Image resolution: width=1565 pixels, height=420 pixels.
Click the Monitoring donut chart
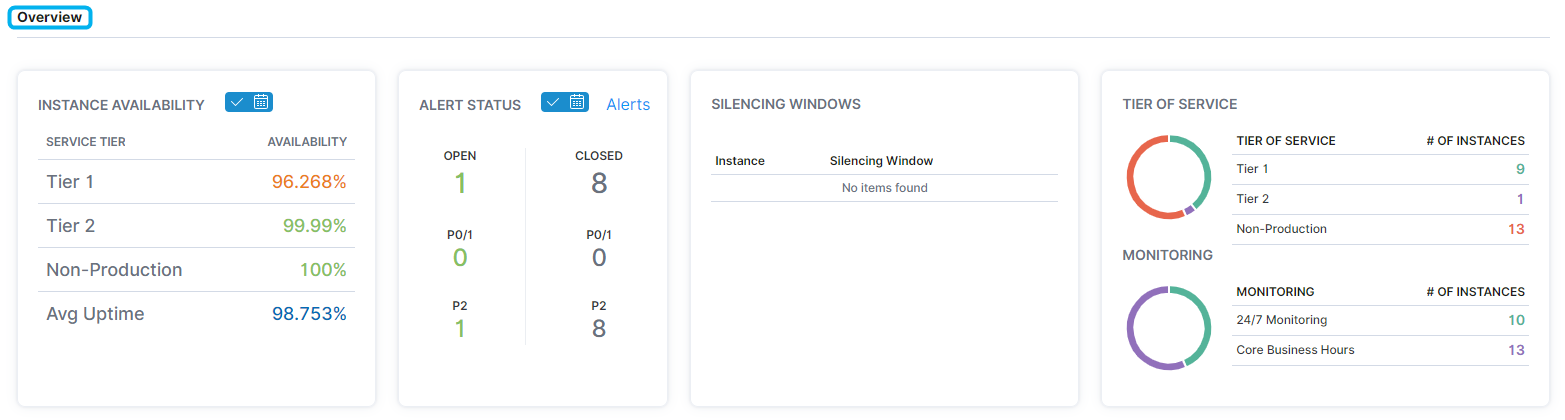click(1169, 328)
